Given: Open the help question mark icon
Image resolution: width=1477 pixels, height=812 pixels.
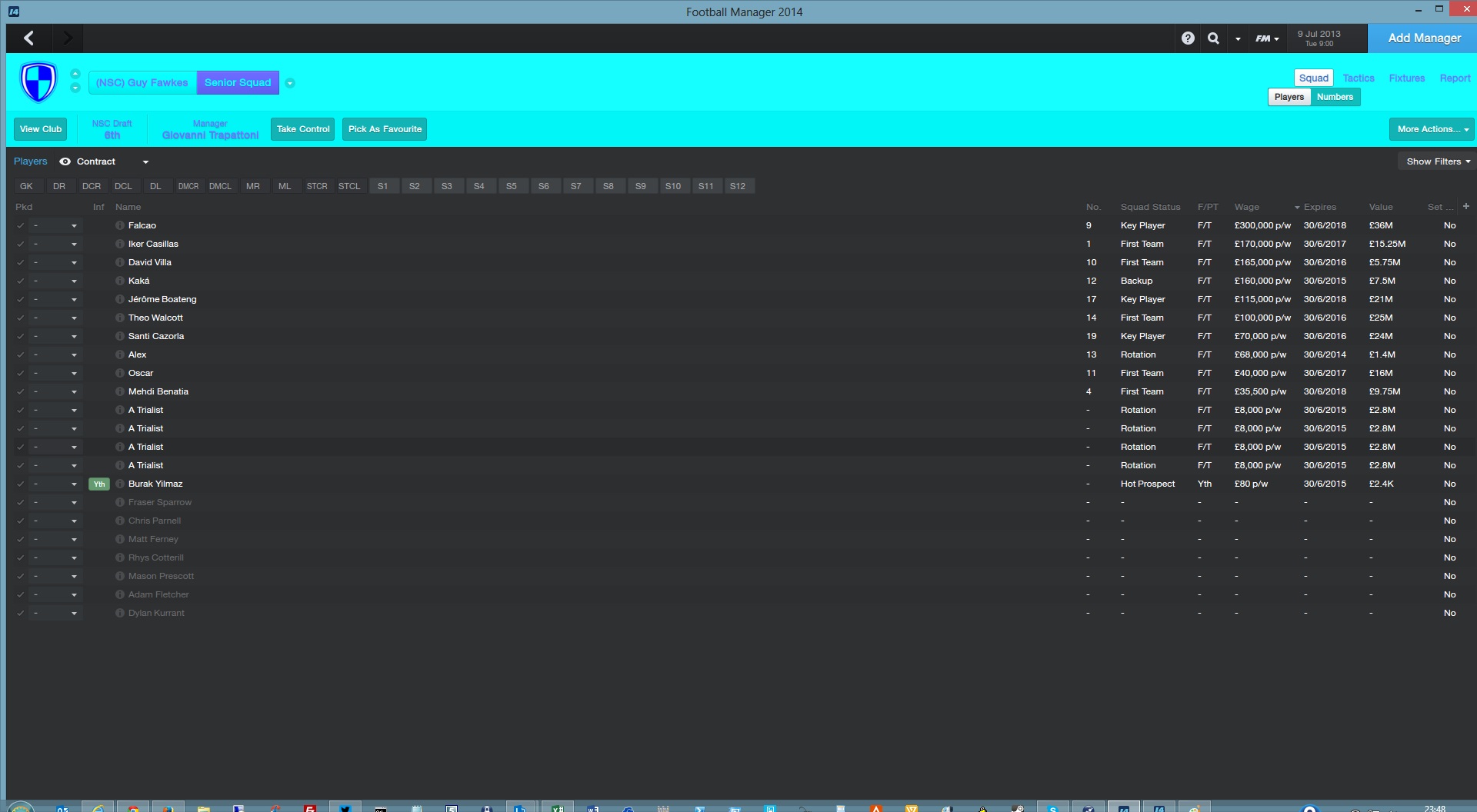Looking at the screenshot, I should (x=1188, y=38).
